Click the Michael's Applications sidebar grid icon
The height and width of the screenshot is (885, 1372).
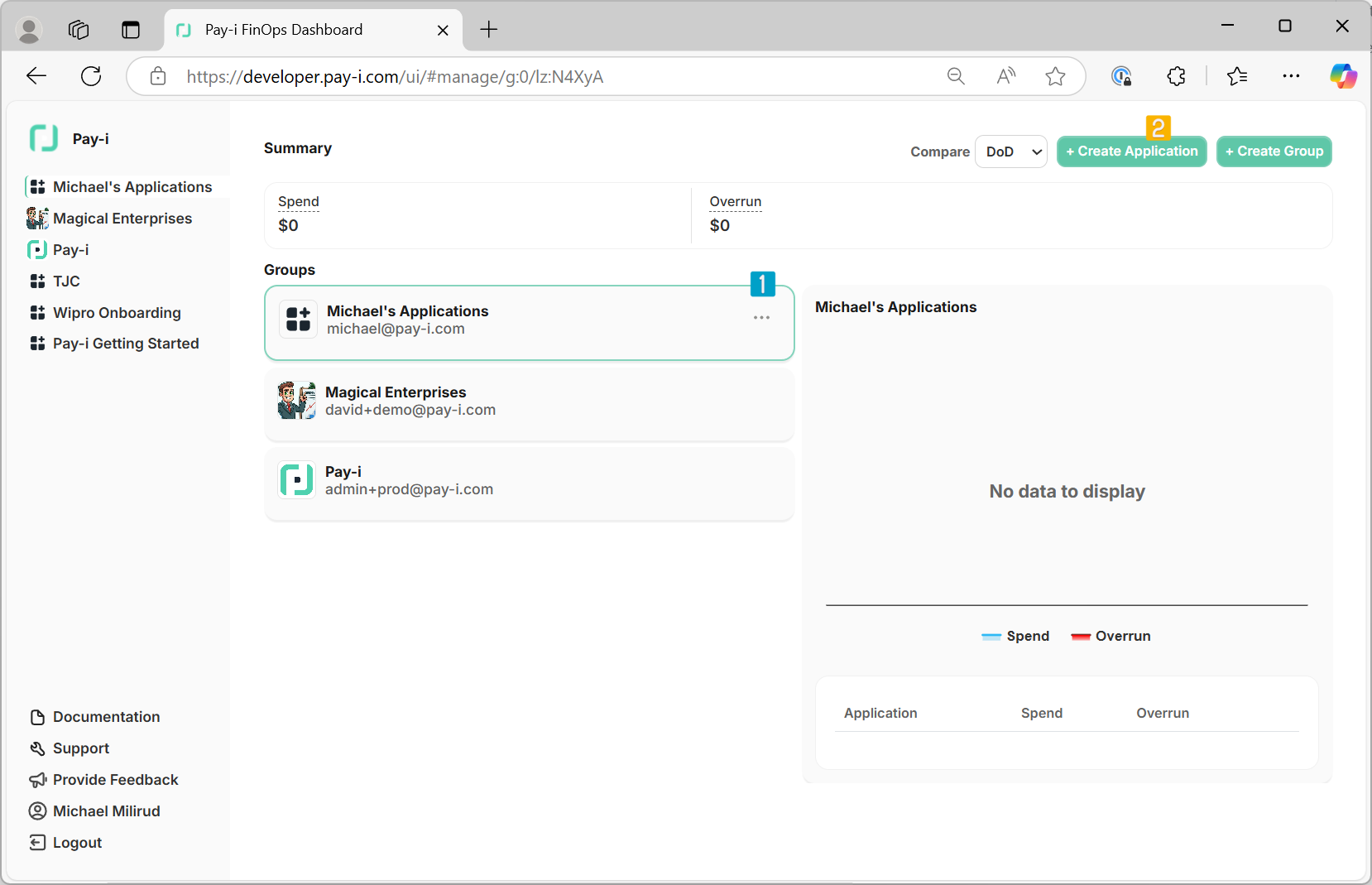click(x=37, y=187)
